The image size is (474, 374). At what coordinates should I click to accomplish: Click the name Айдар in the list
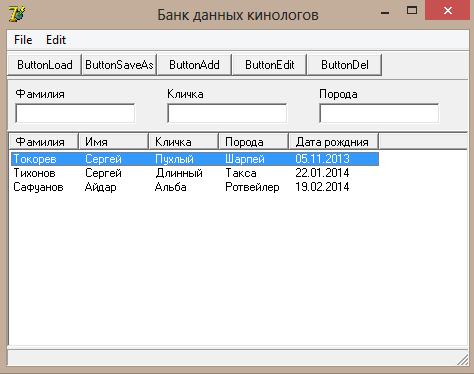coord(101,187)
